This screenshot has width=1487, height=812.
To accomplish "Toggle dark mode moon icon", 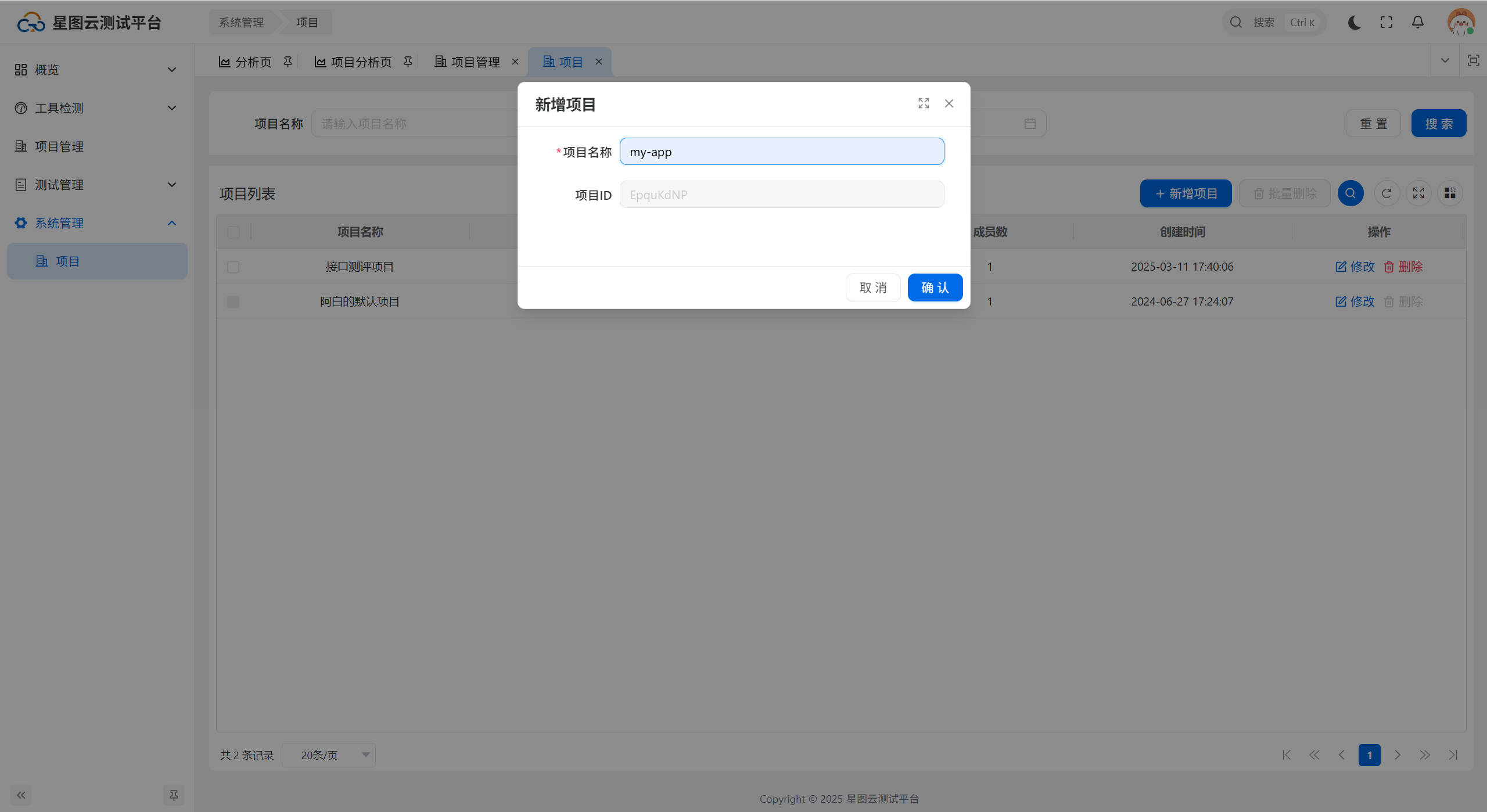I will point(1354,23).
